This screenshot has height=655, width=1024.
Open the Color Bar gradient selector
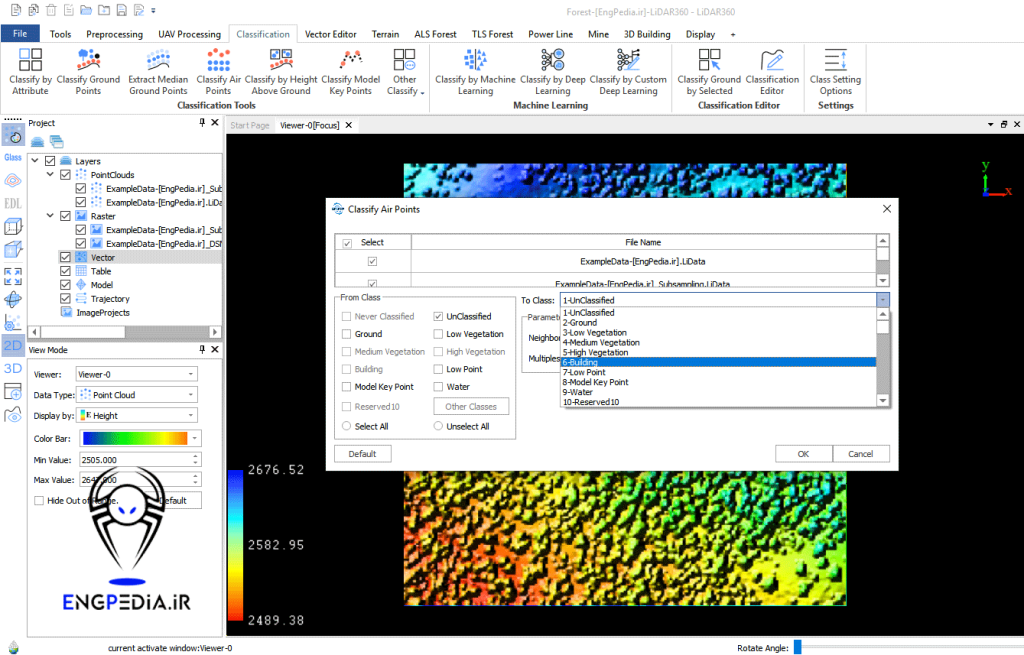(139, 438)
